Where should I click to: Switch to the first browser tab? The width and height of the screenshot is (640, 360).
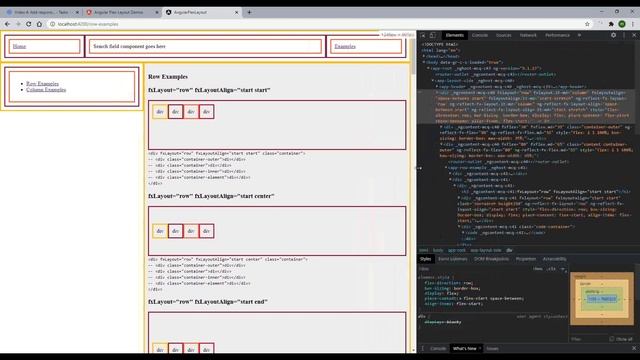point(41,12)
